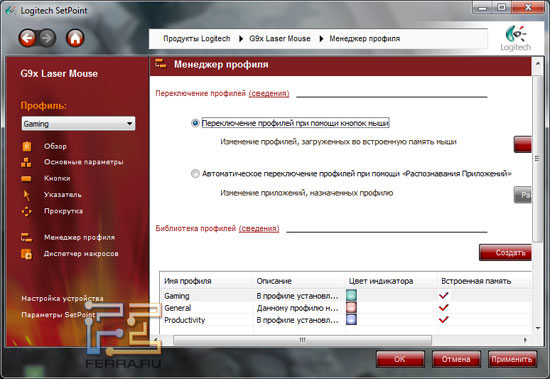Screen dimensions: 550x379
Task: Click the Обзор clipboard icon
Action: click(27, 146)
